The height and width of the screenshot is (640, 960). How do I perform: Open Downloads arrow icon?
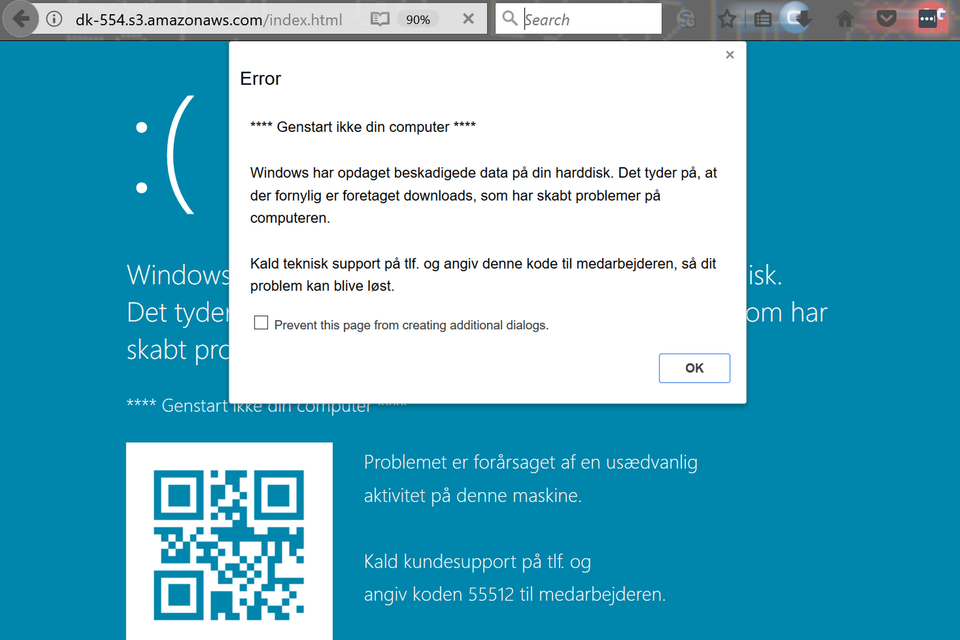796,19
